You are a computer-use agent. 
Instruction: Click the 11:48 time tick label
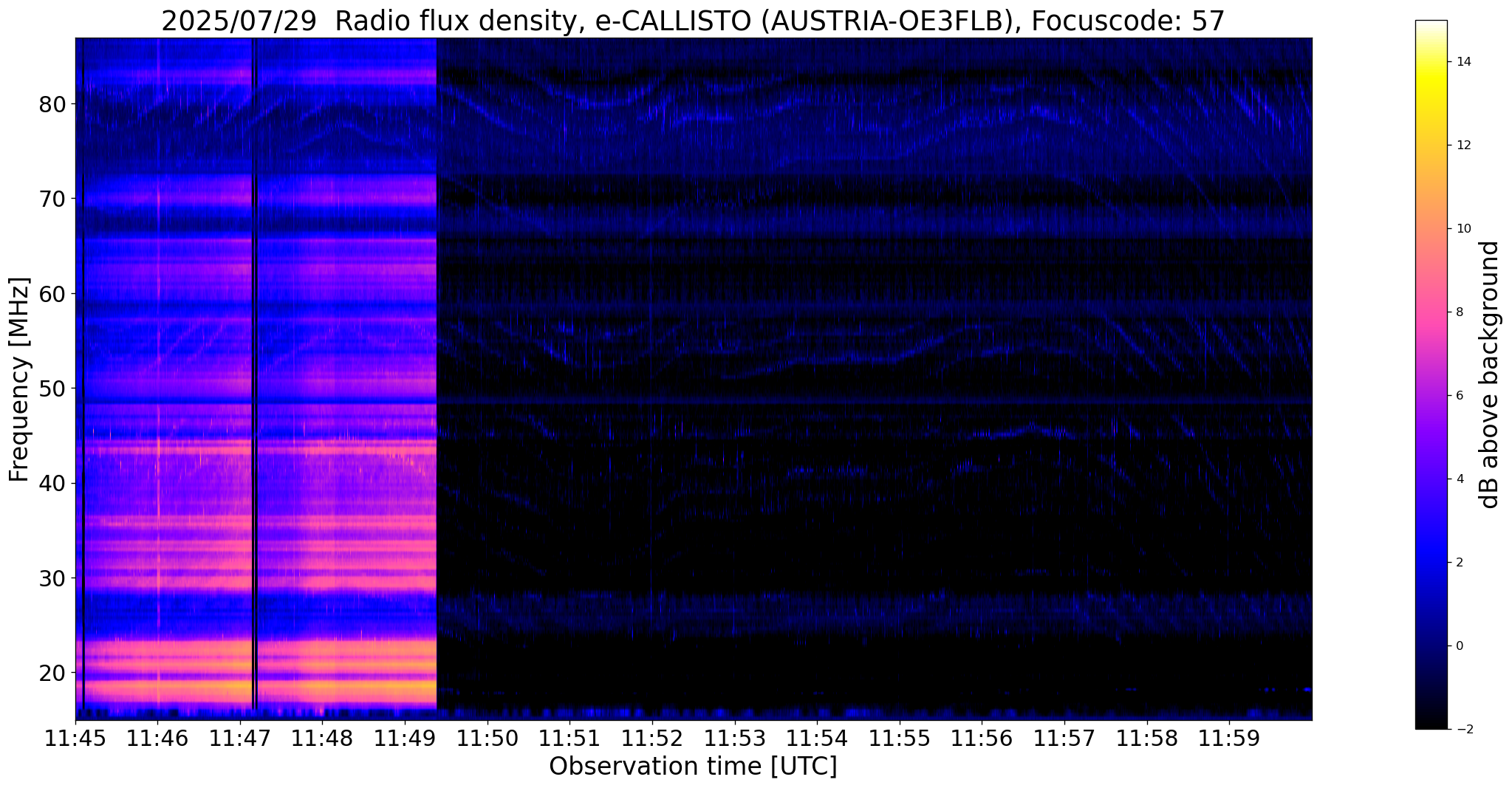click(323, 739)
